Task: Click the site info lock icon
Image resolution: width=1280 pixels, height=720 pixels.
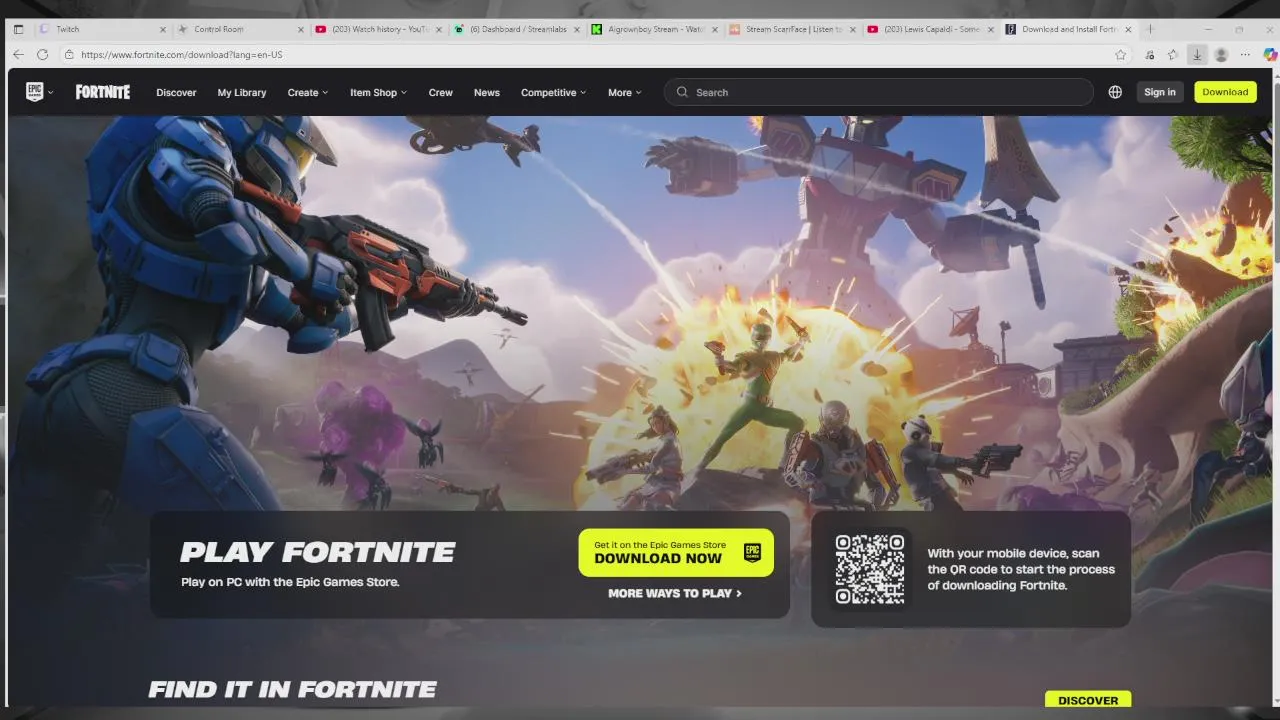Action: click(69, 55)
